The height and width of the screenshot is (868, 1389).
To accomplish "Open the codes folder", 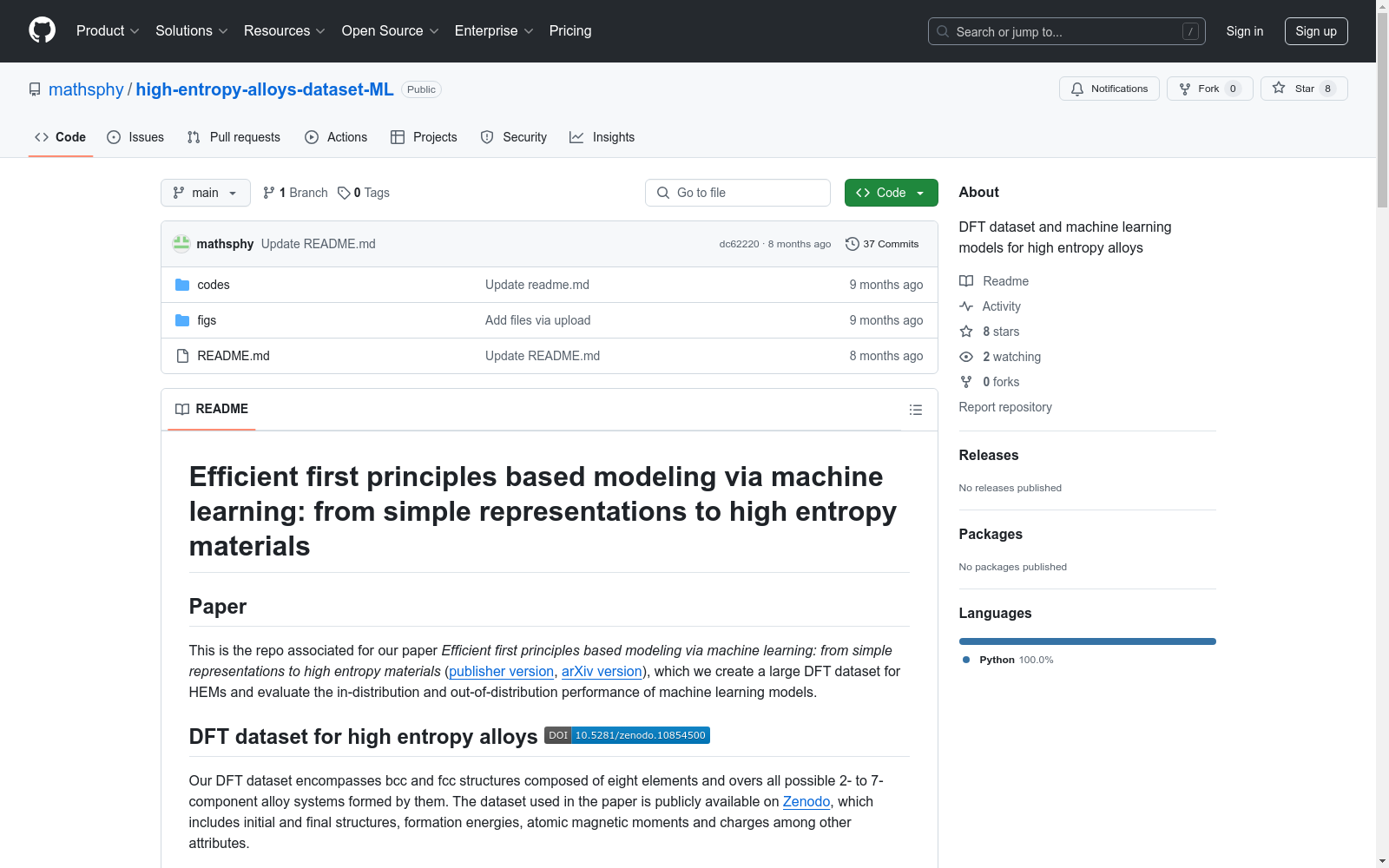I will tap(214, 285).
